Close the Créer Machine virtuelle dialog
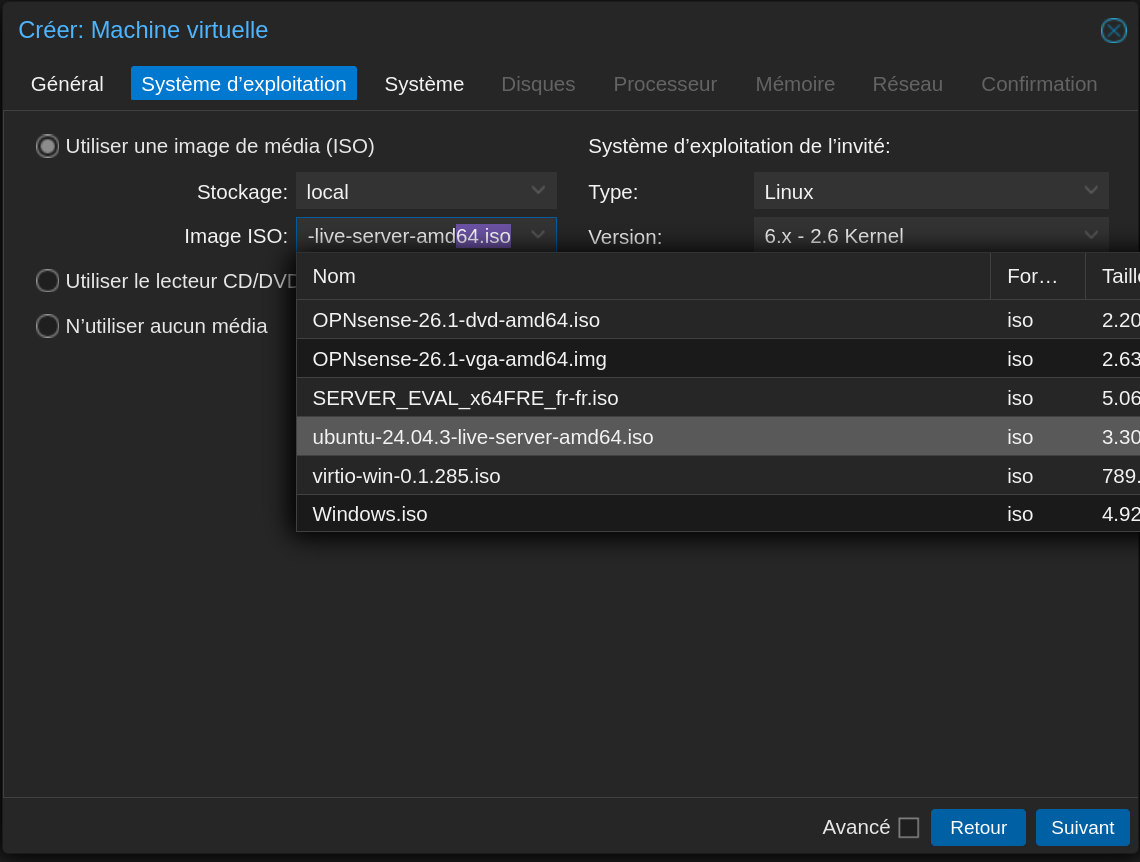This screenshot has width=1140, height=862. point(1113,31)
